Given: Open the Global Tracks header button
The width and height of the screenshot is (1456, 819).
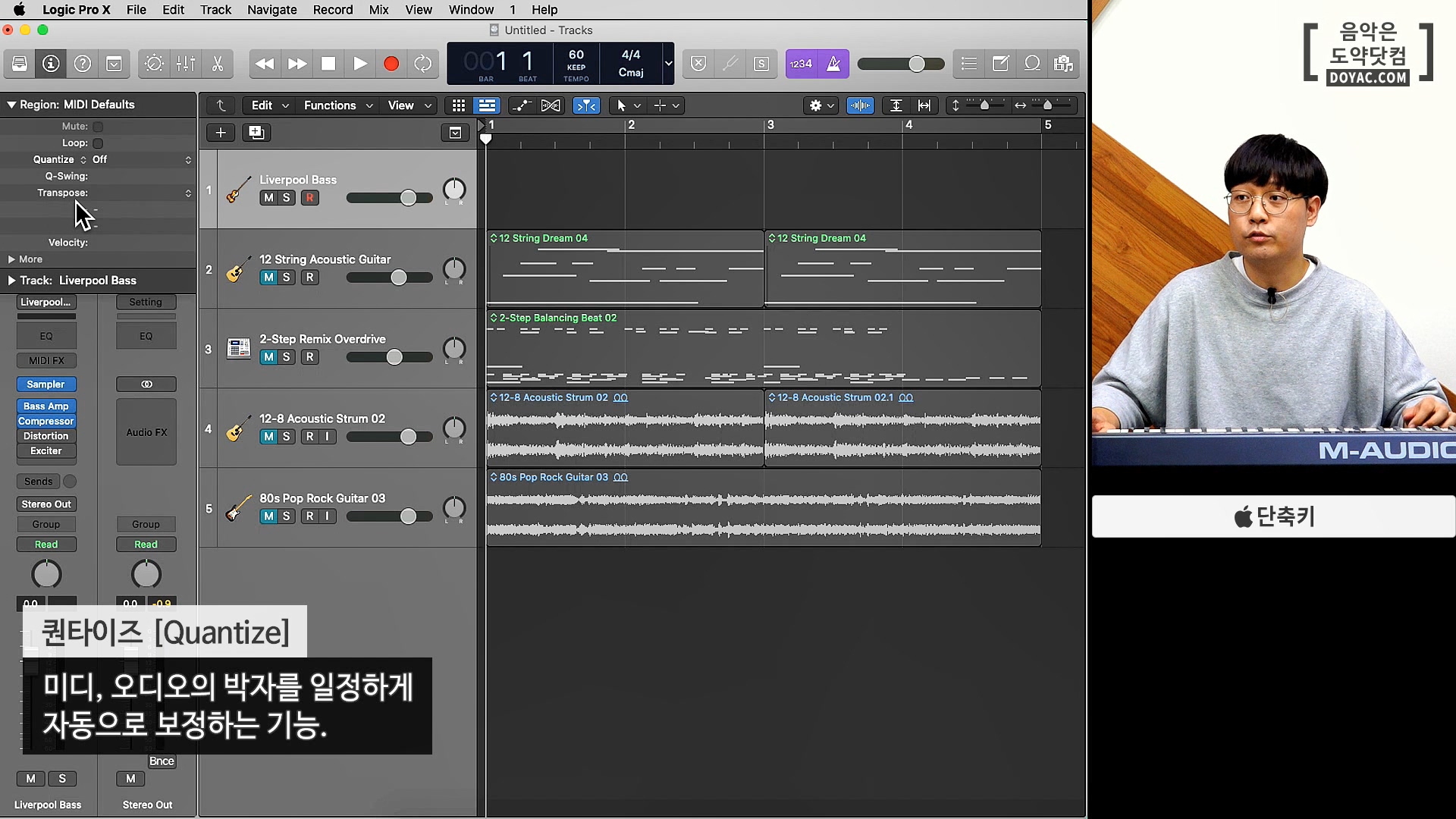Looking at the screenshot, I should click(455, 133).
